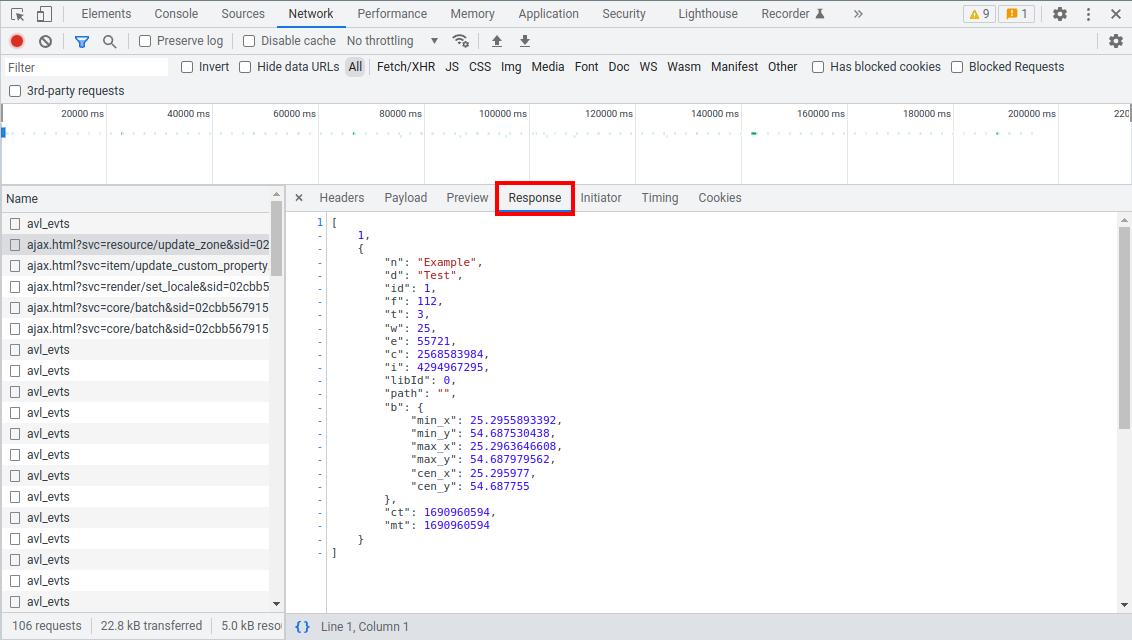
Task: Filter requests by Fetch/XHR type
Action: click(405, 67)
